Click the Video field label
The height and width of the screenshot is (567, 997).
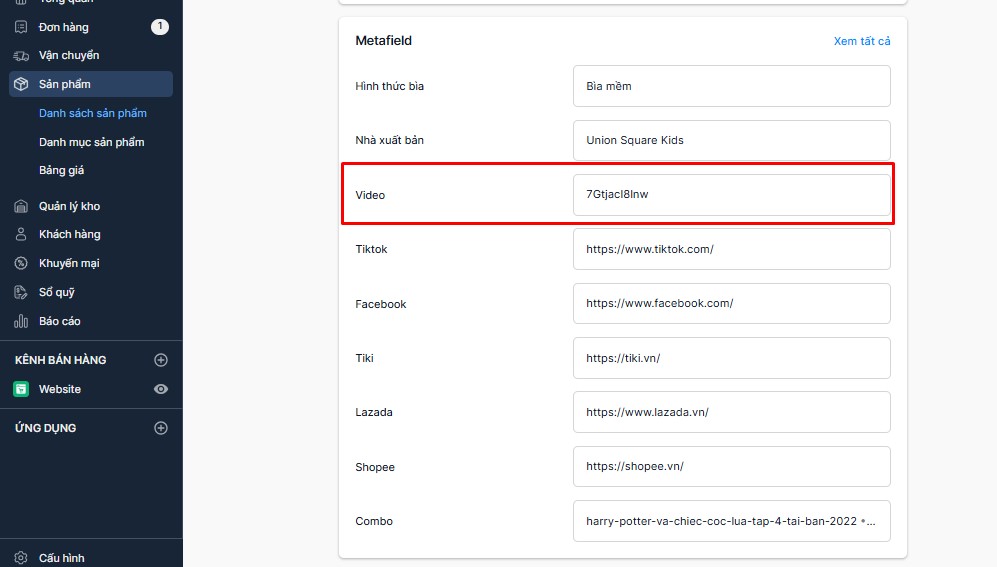pos(370,195)
